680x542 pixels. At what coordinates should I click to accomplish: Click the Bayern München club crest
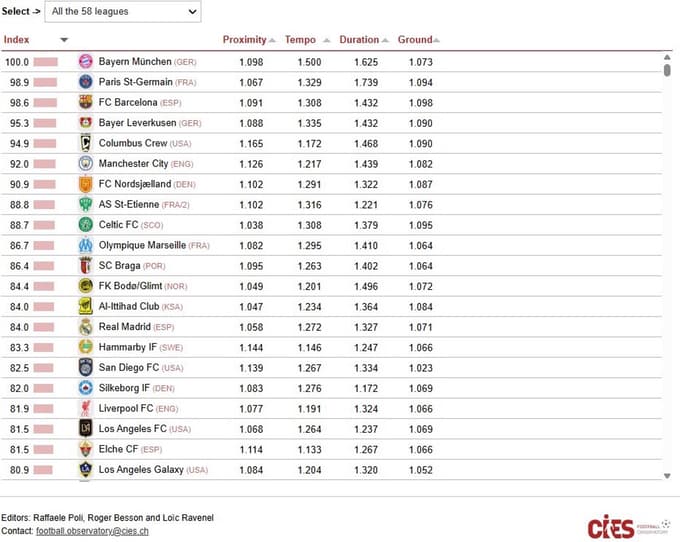pos(86,62)
